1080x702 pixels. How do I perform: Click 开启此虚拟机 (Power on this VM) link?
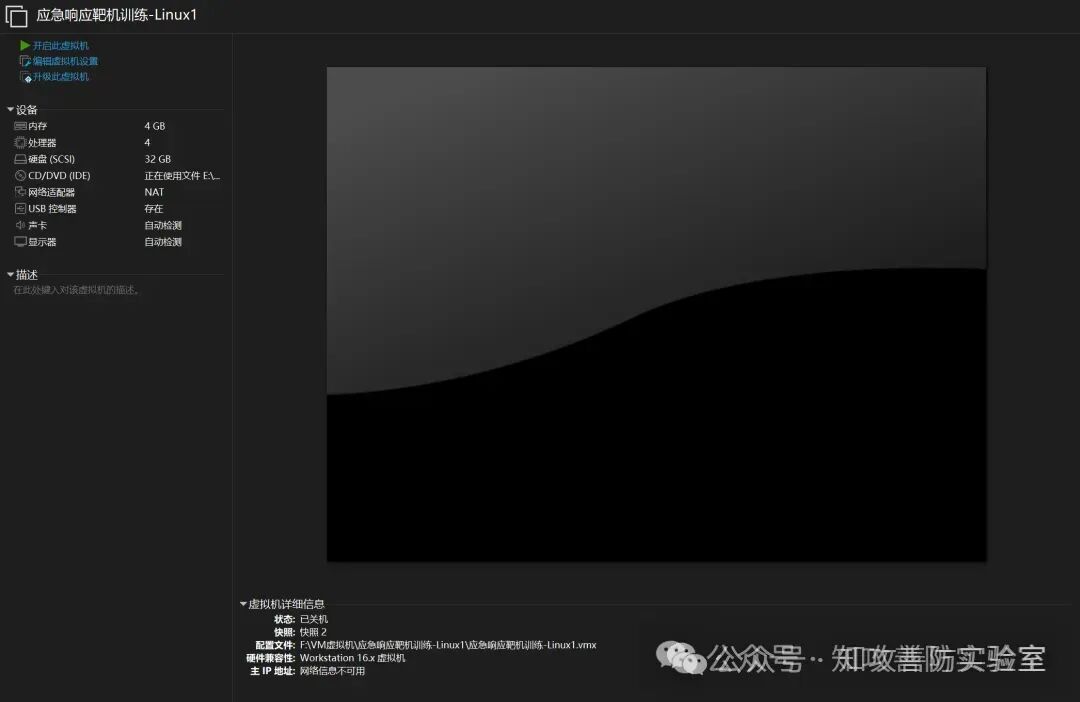[61, 45]
